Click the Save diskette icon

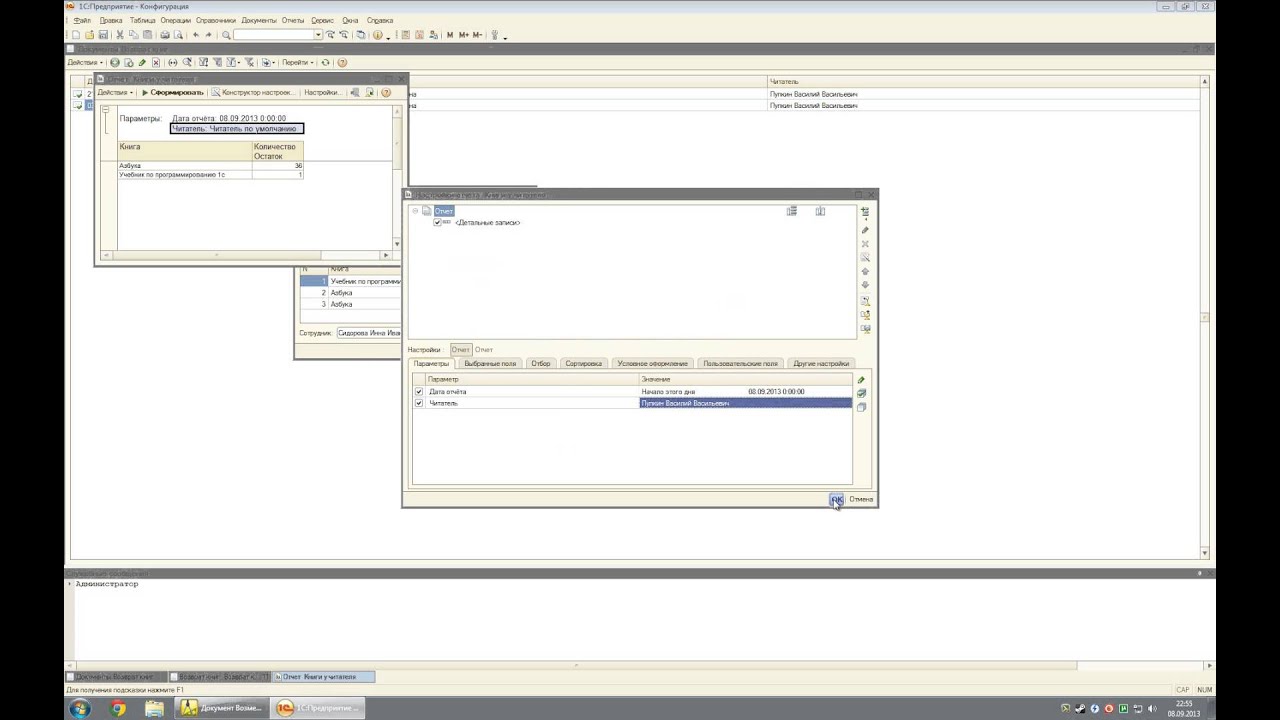[103, 35]
